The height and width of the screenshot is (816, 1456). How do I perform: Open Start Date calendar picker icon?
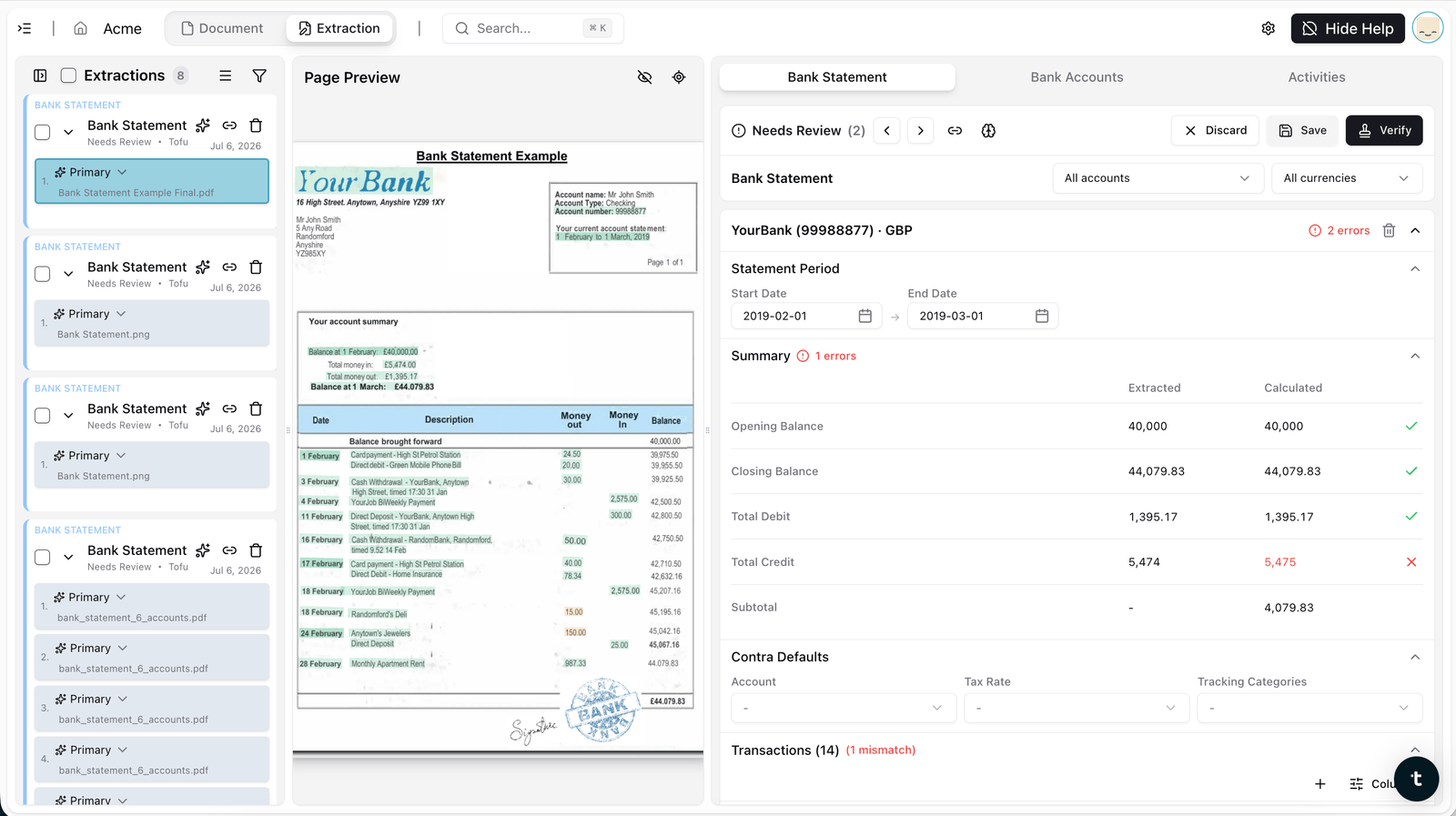click(x=865, y=316)
